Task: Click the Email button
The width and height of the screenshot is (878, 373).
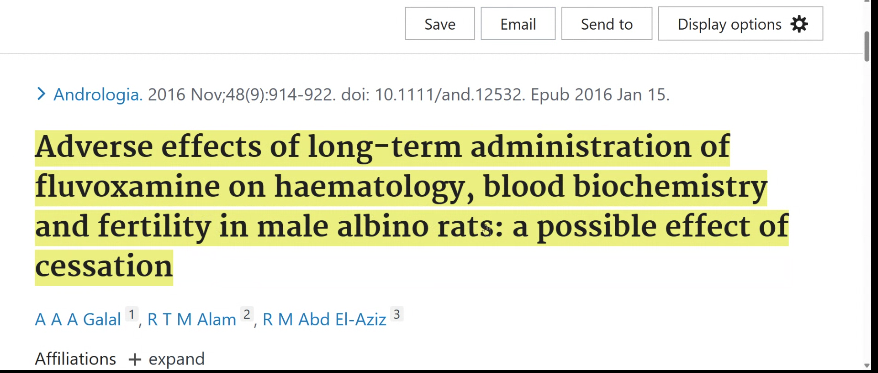Action: tap(518, 24)
